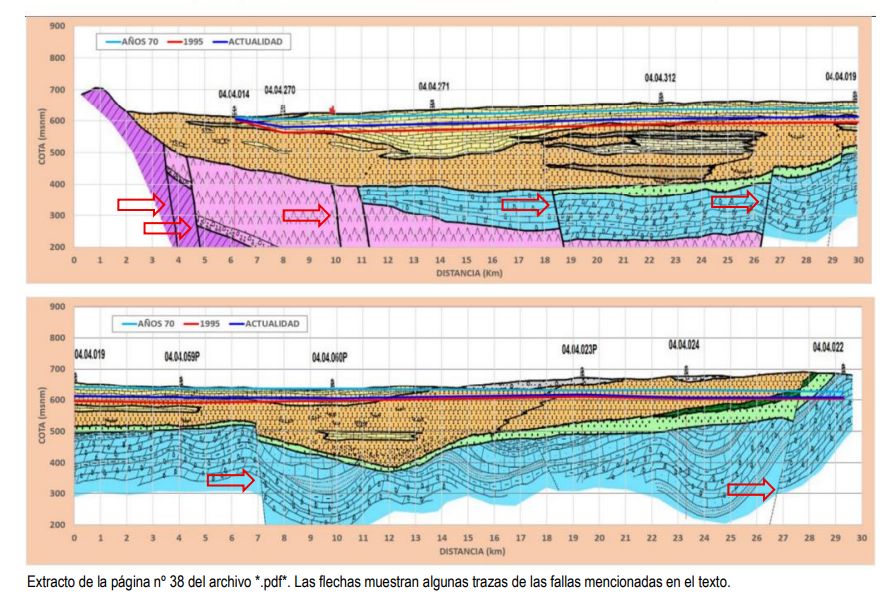Click the well label 04.04.022
This screenshot has width=887, height=604.
[x=828, y=347]
